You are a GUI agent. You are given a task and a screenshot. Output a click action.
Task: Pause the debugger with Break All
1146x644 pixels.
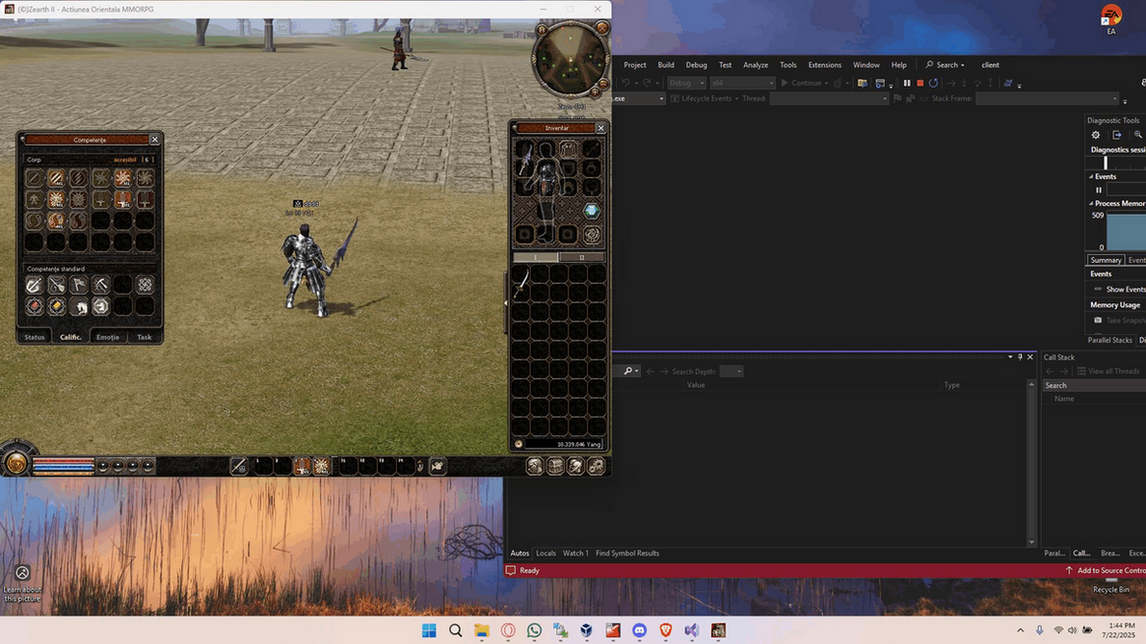(x=907, y=83)
